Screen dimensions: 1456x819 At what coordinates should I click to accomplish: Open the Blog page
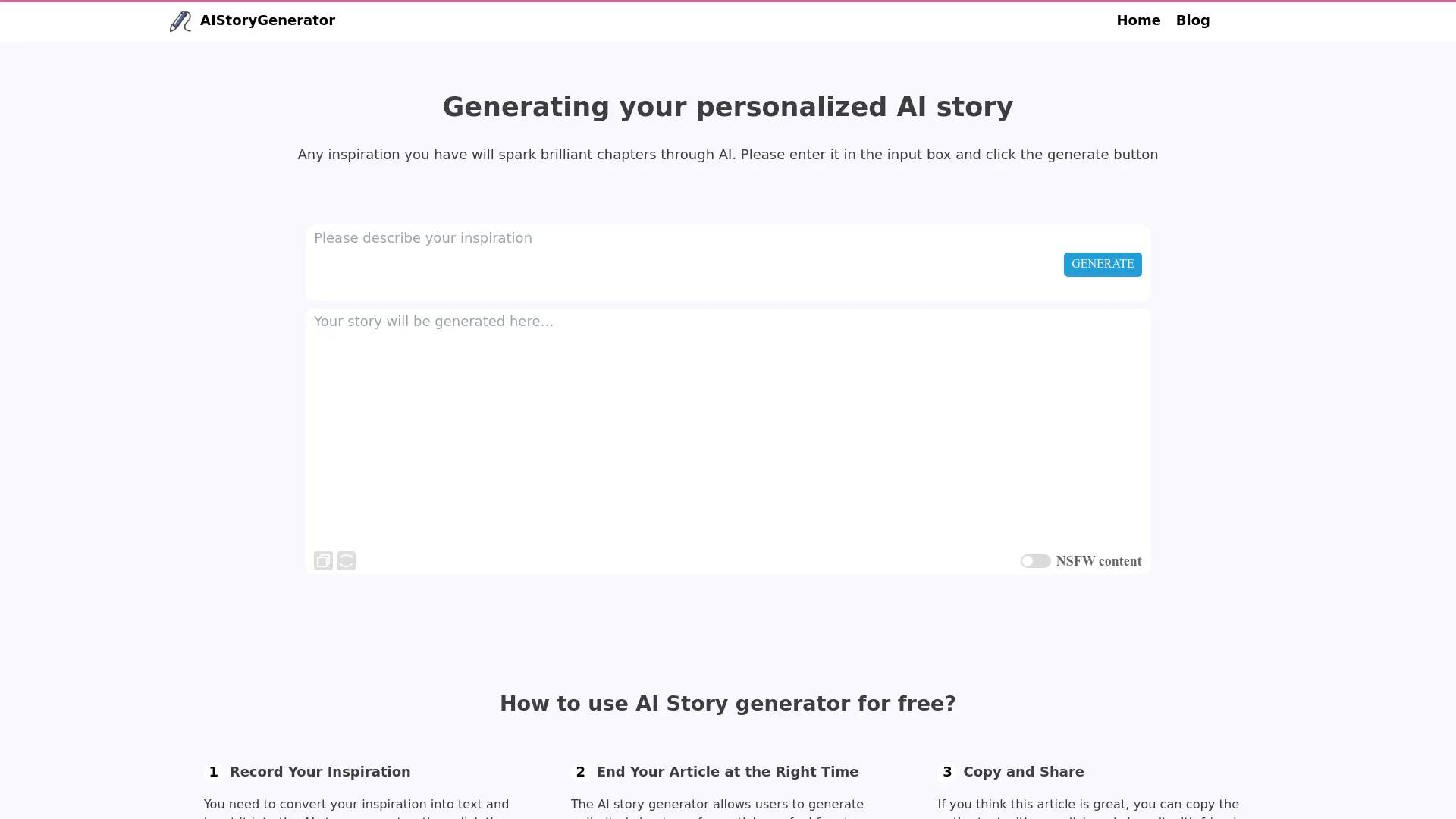[x=1192, y=20]
